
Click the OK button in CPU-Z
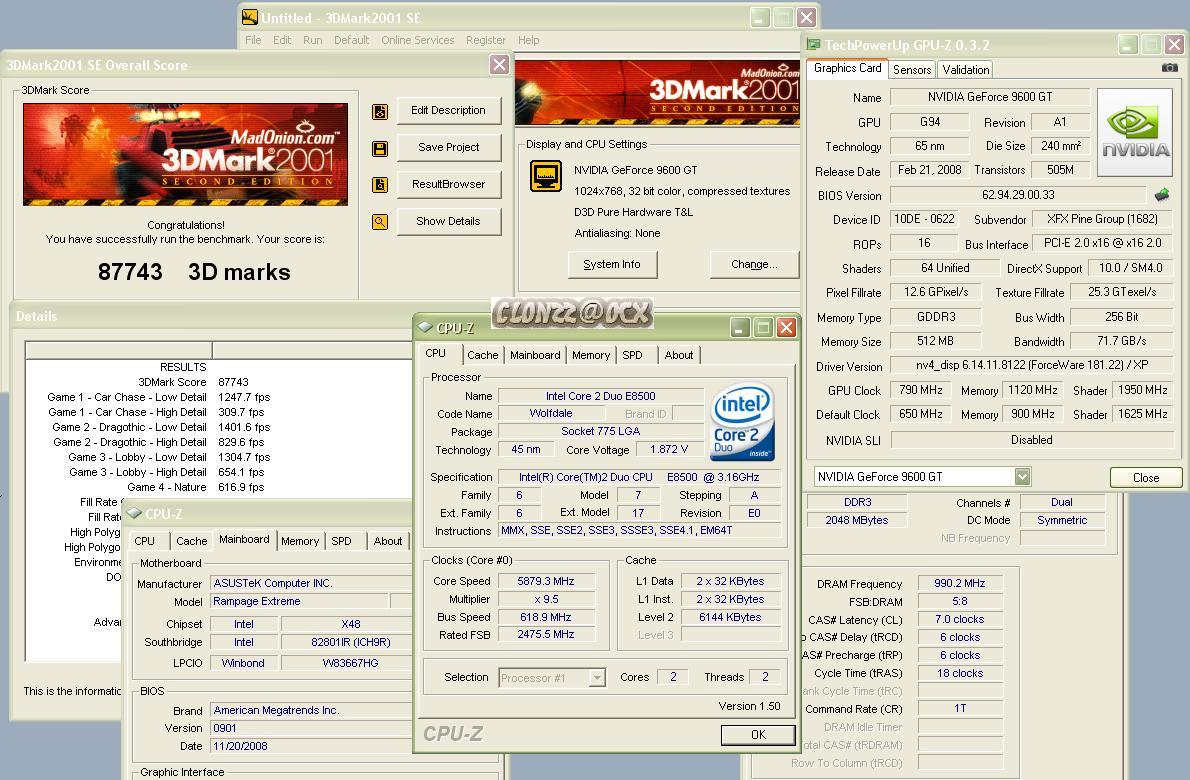(x=758, y=734)
